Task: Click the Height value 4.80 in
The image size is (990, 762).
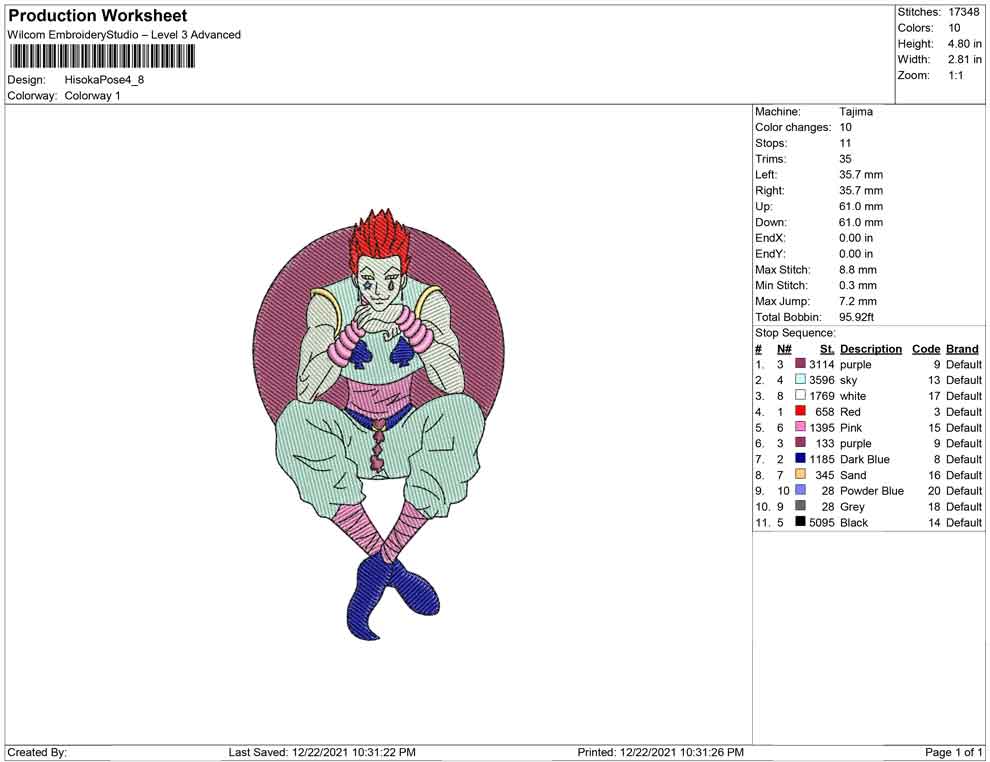Action: [964, 44]
